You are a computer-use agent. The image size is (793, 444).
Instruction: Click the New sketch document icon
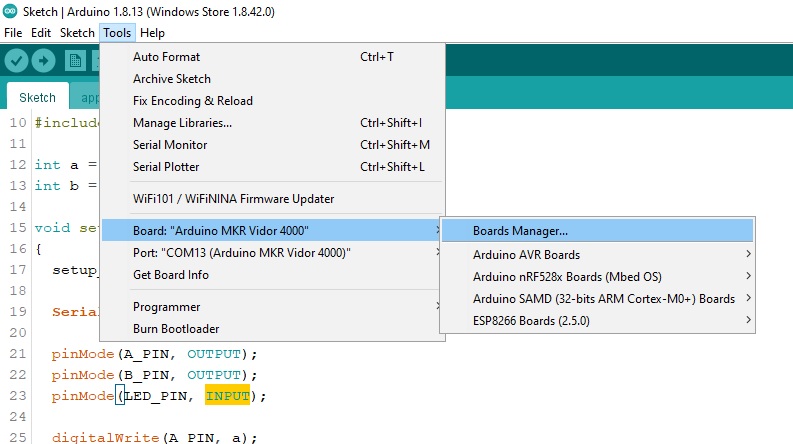pos(75,61)
